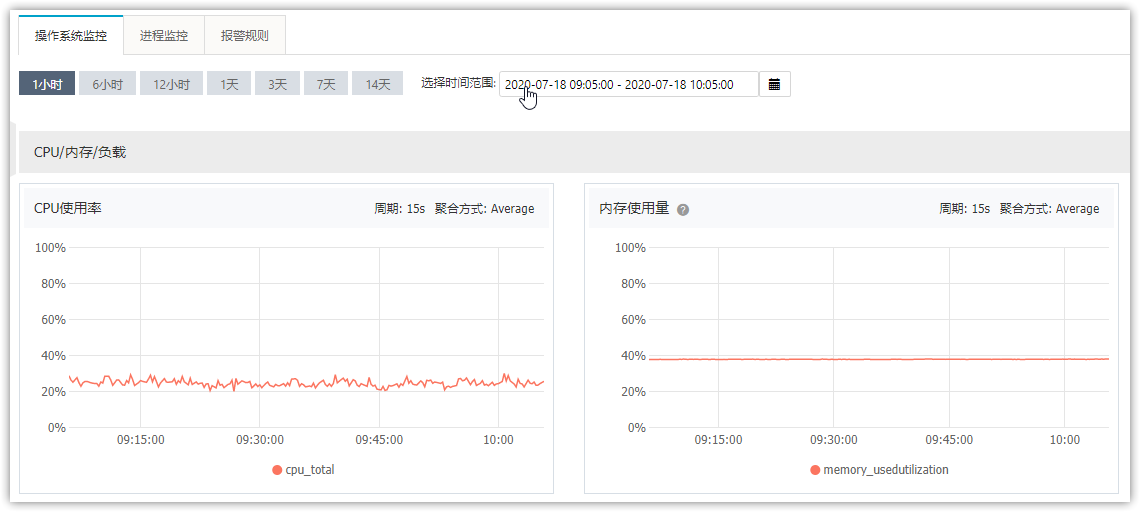Click the time range input field
Image resolution: width=1140 pixels, height=512 pixels.
click(x=628, y=84)
